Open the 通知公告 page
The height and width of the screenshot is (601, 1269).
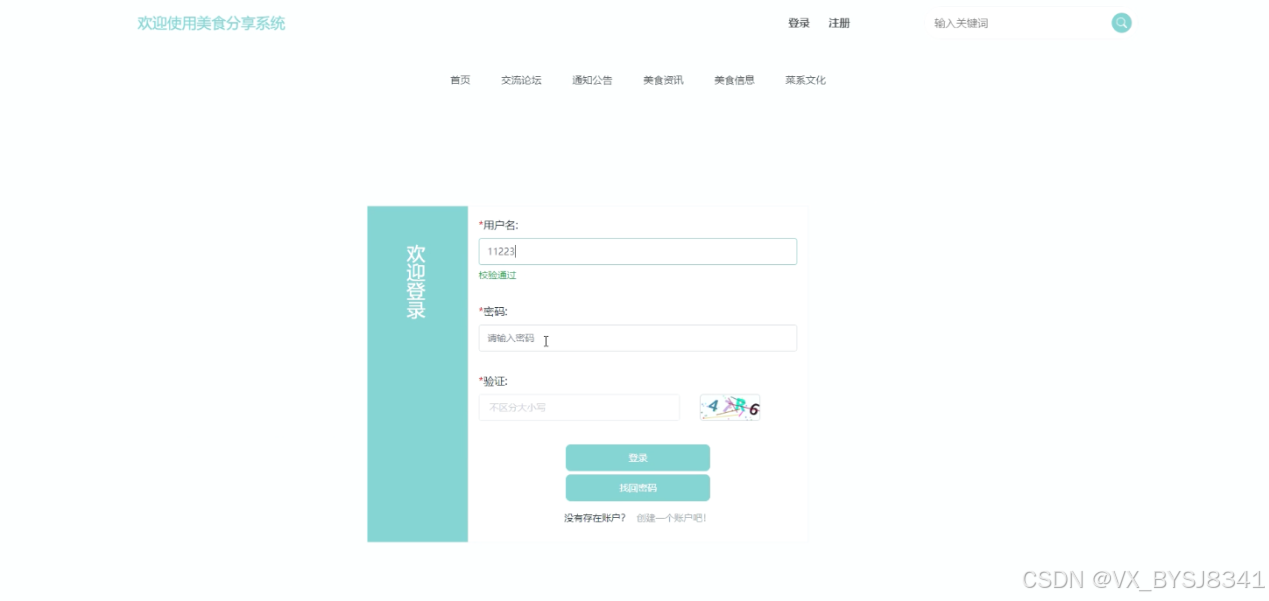(592, 80)
